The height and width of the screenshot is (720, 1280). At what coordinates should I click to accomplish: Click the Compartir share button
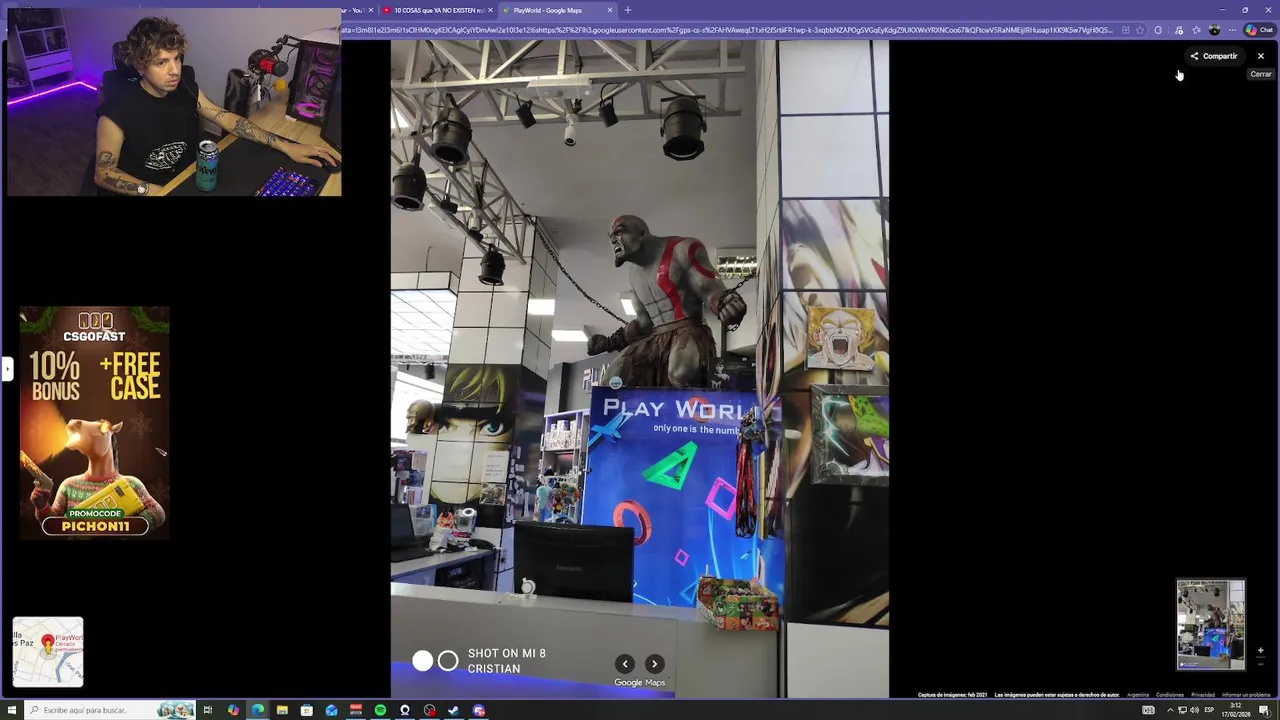(1214, 56)
